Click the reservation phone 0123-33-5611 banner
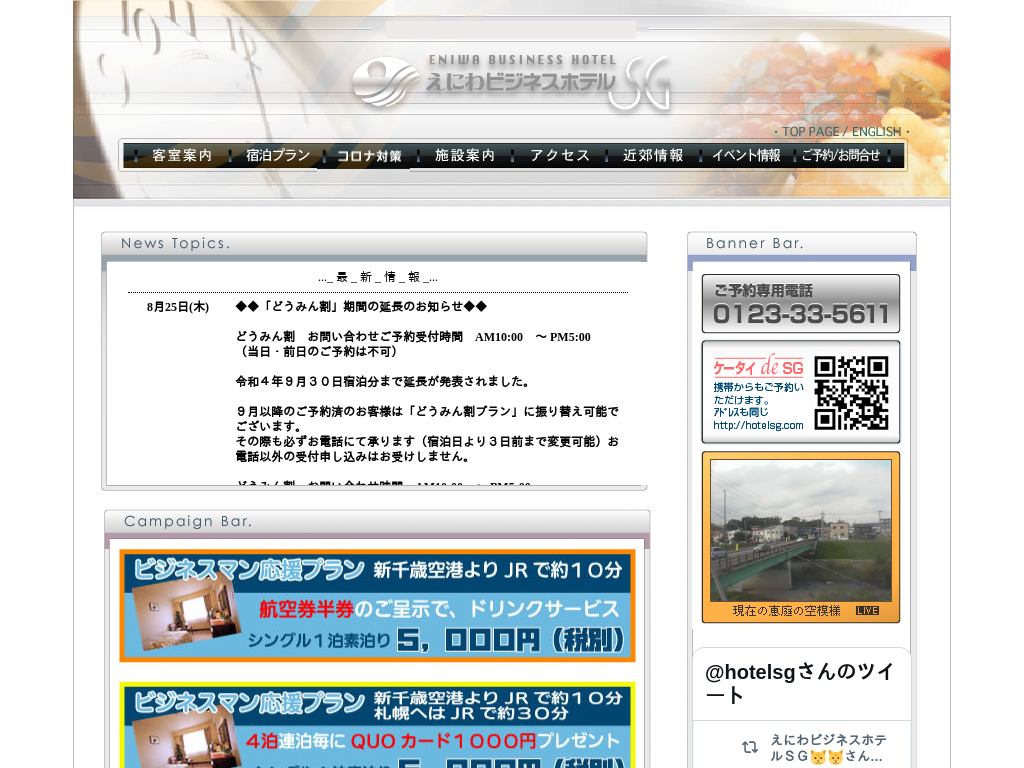 click(801, 304)
